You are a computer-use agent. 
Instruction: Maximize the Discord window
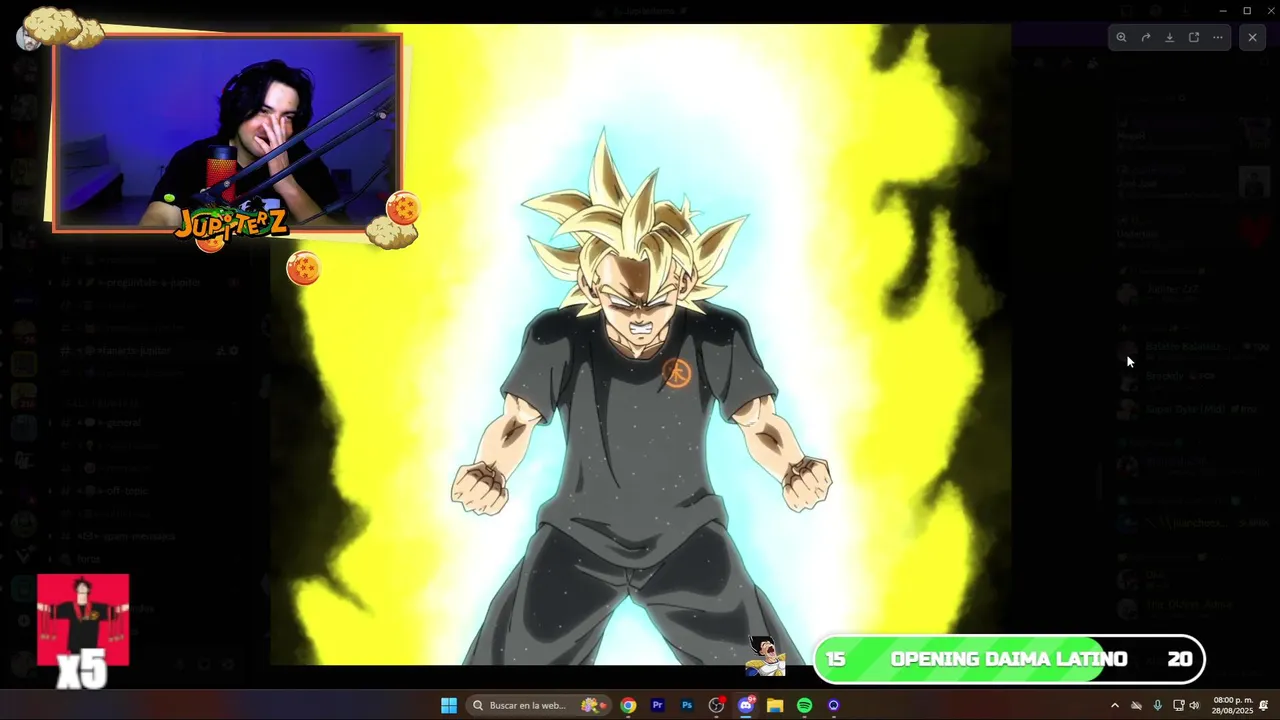point(1247,11)
